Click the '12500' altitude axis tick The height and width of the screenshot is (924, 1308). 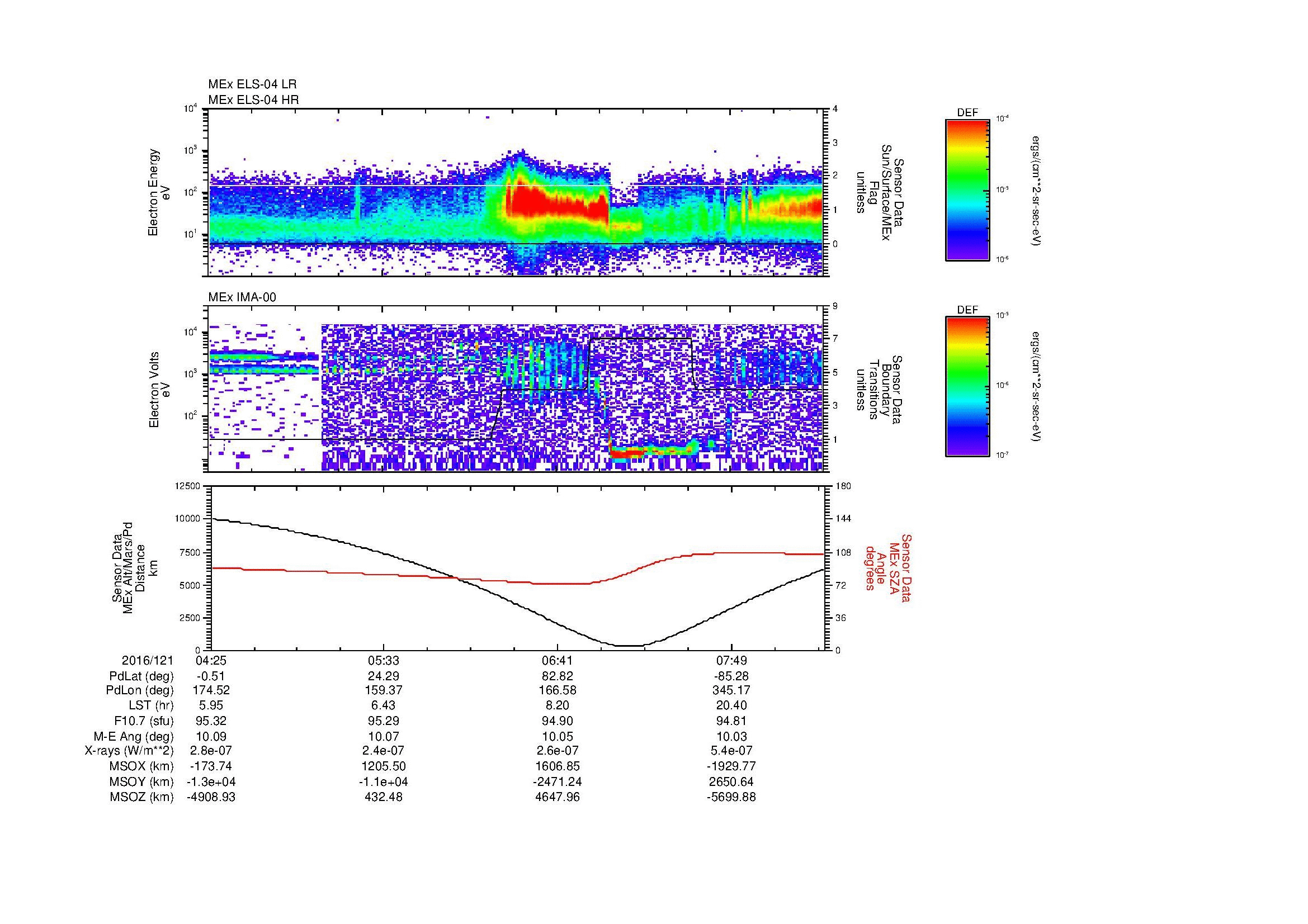click(x=187, y=486)
